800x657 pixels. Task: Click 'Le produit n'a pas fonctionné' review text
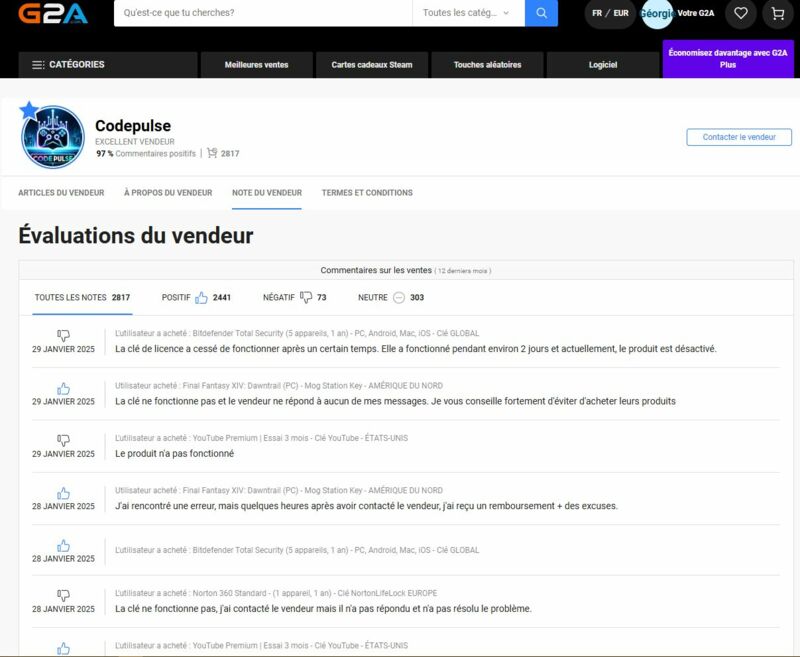tap(174, 453)
